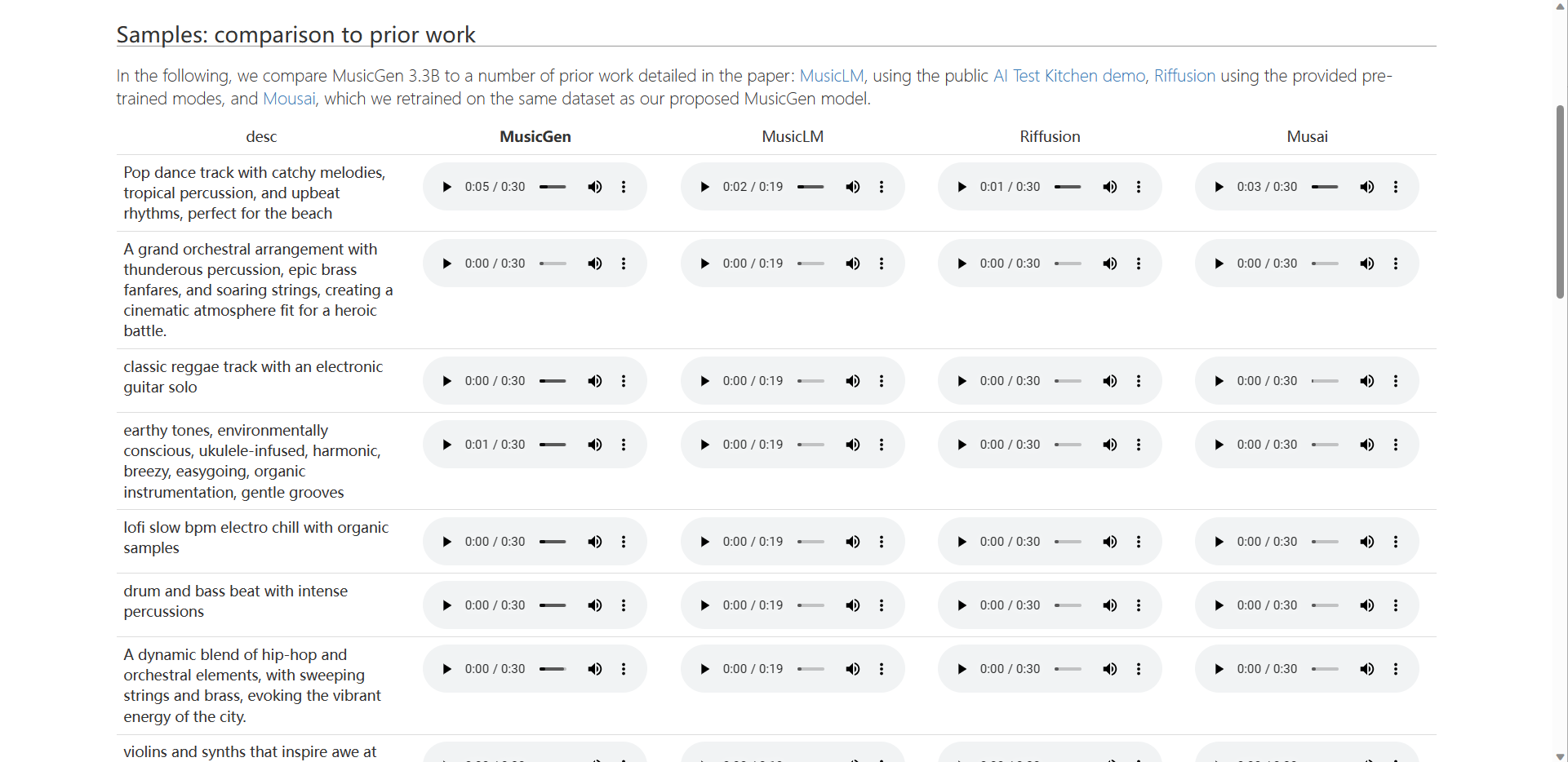Image resolution: width=1568 pixels, height=762 pixels.
Task: Click the MusicGen column header
Action: (535, 136)
